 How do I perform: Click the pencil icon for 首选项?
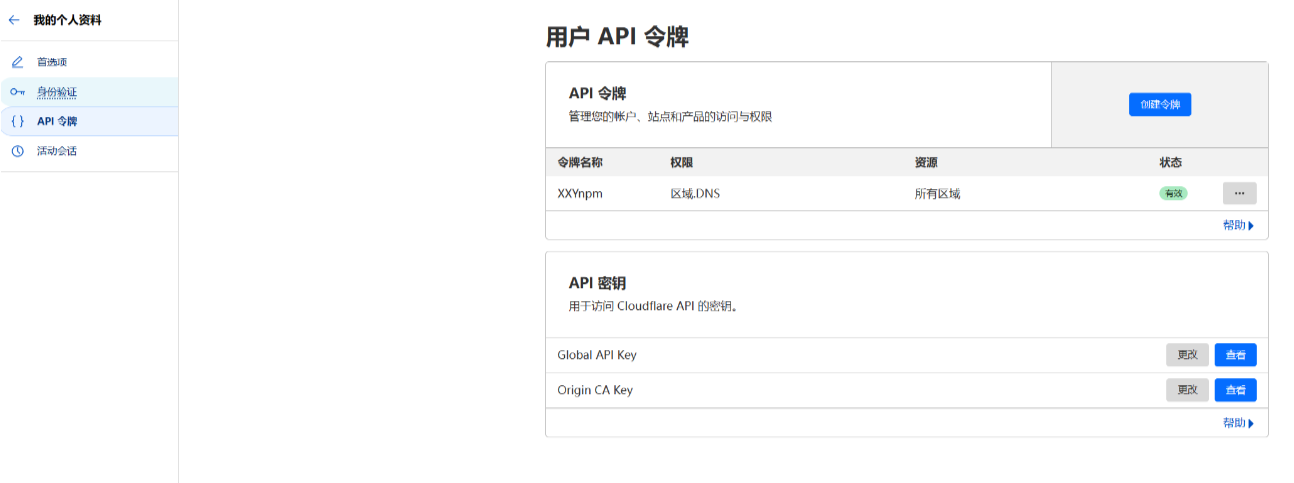[17, 62]
